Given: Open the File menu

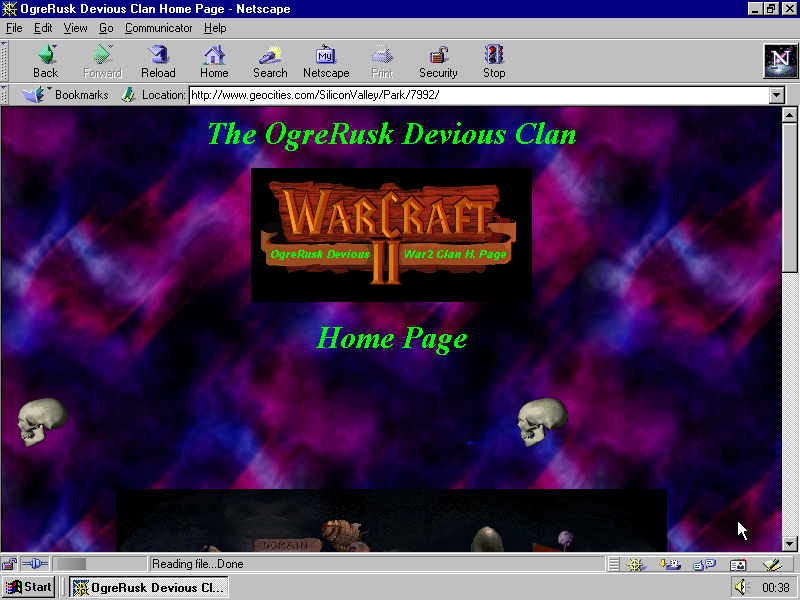Looking at the screenshot, I should pos(14,28).
